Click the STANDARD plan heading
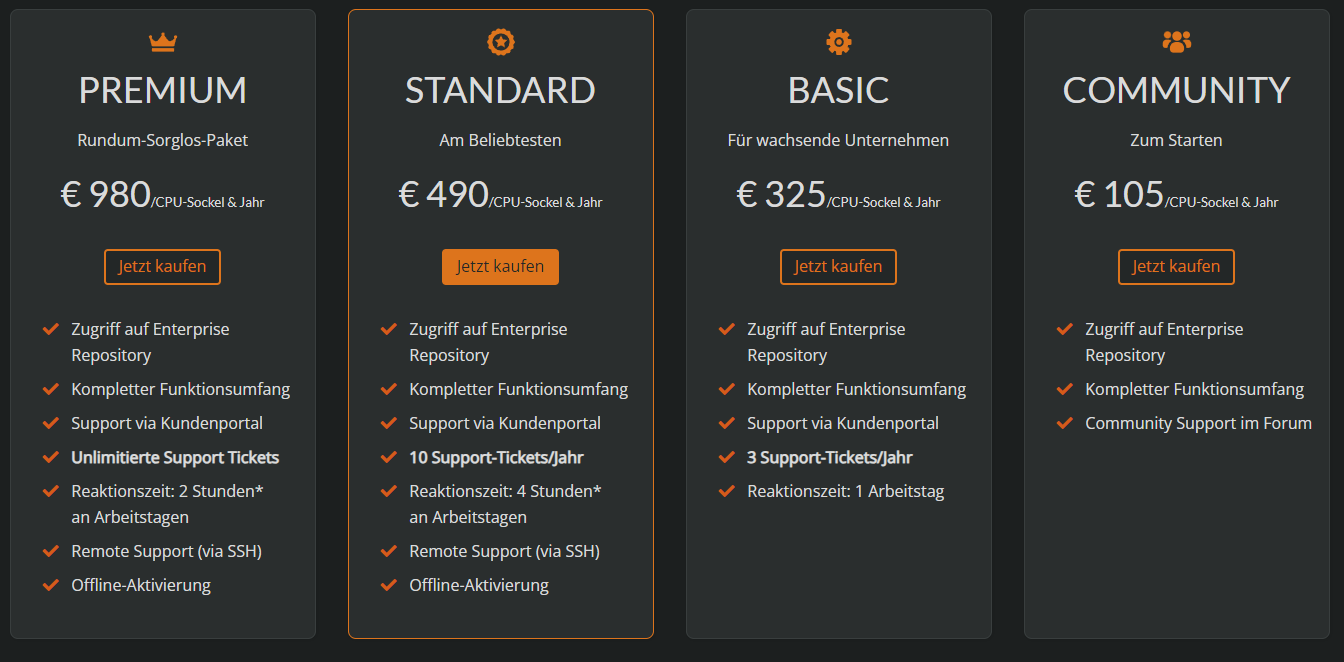 click(500, 91)
